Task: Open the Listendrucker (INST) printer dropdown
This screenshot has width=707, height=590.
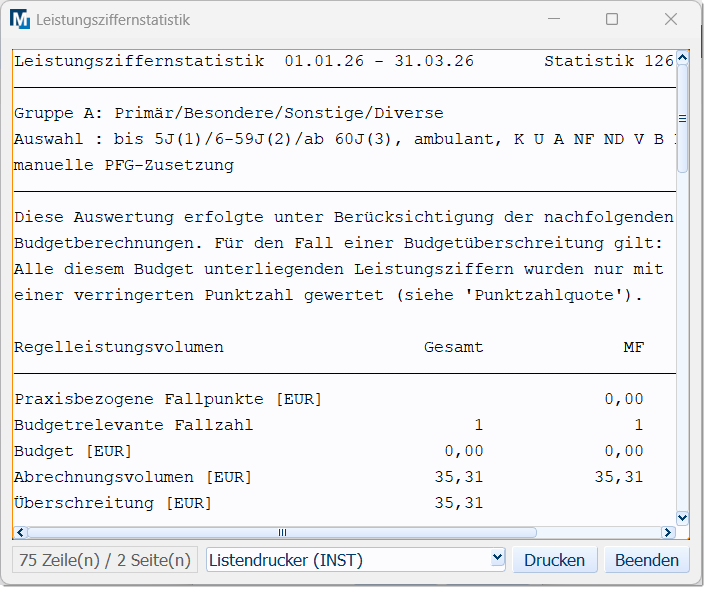Action: (499, 560)
